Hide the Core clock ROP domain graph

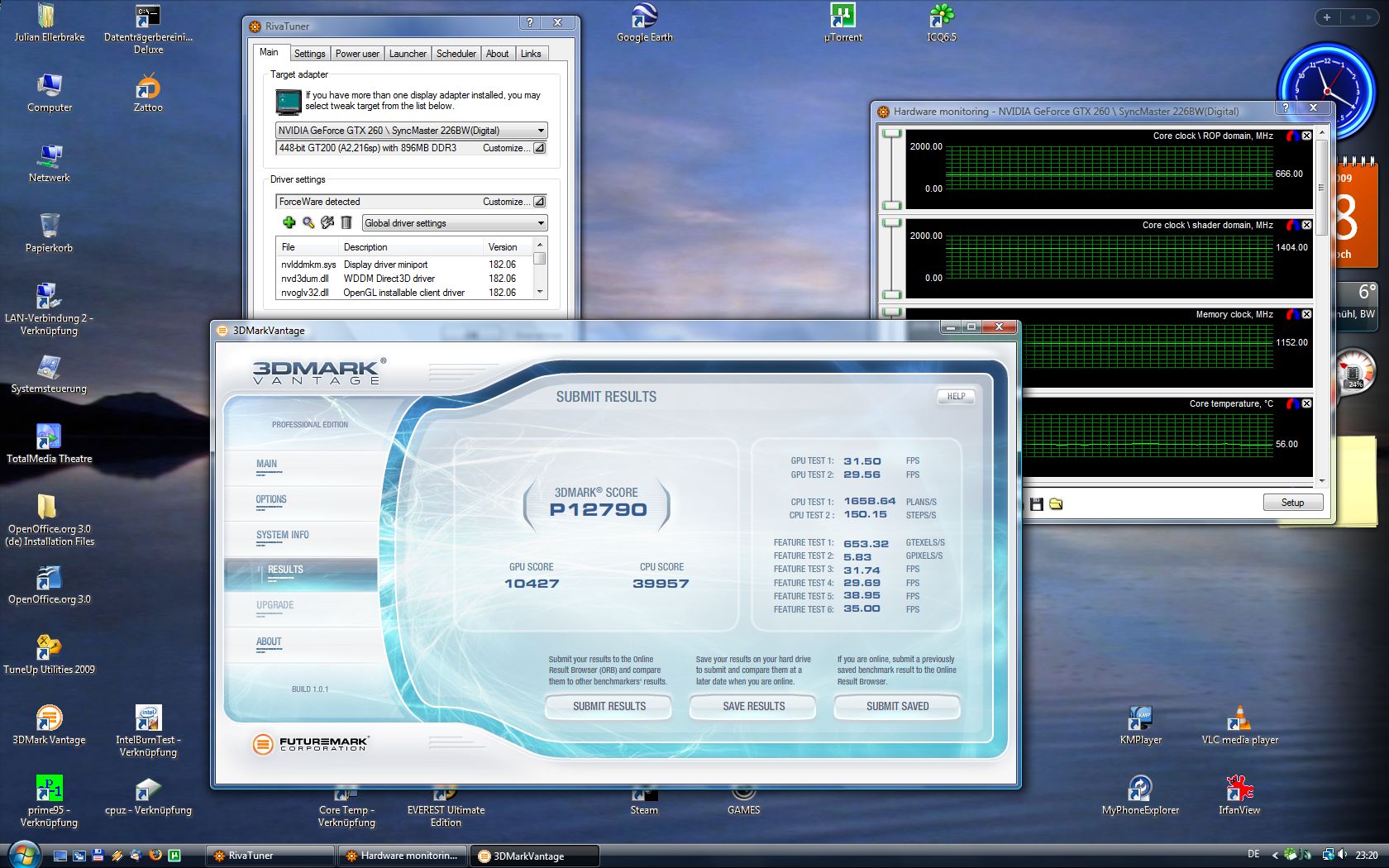[x=1306, y=136]
